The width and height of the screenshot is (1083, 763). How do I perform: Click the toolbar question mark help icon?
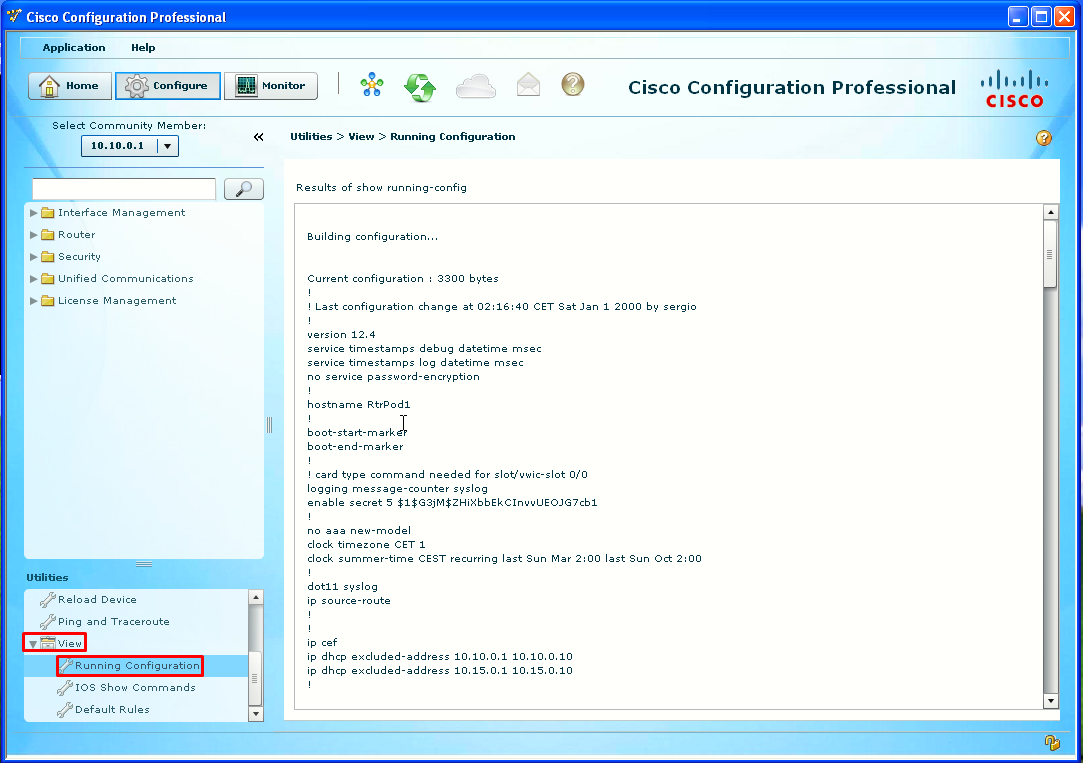coord(573,84)
